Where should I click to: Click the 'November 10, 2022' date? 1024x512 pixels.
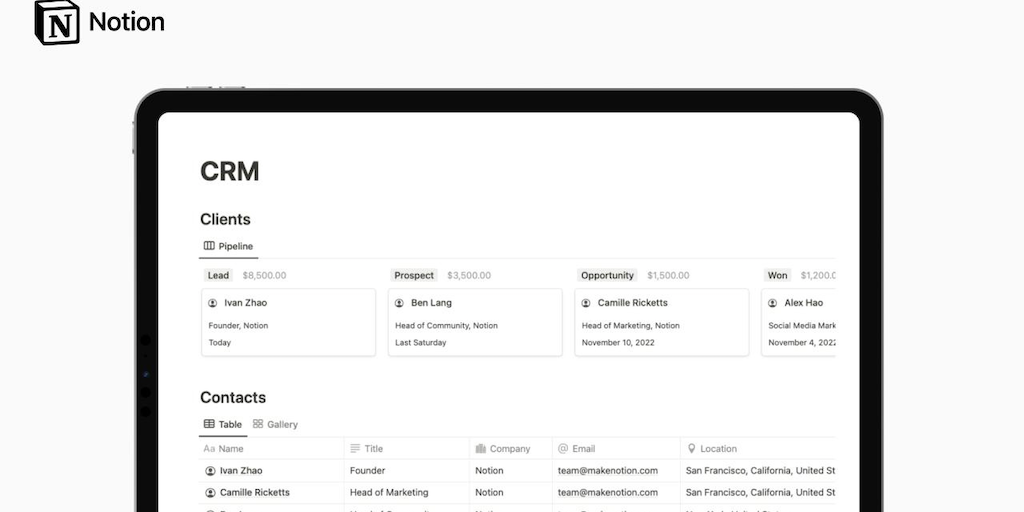pyautogui.click(x=618, y=342)
